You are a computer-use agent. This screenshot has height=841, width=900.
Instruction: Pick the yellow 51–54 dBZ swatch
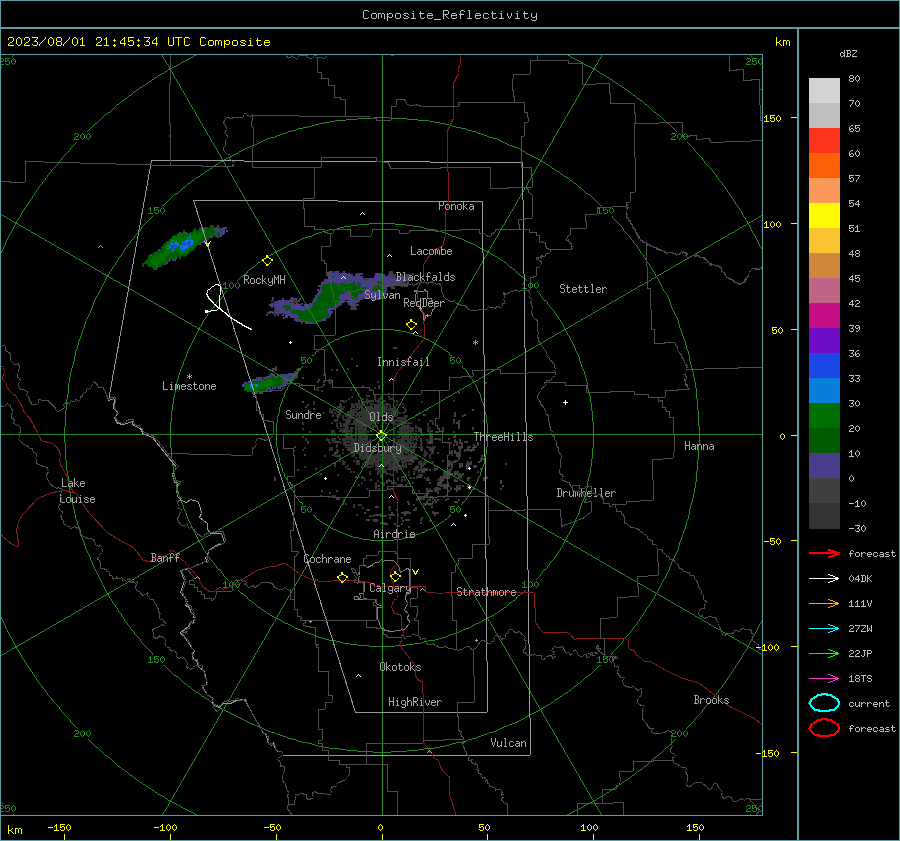824,216
